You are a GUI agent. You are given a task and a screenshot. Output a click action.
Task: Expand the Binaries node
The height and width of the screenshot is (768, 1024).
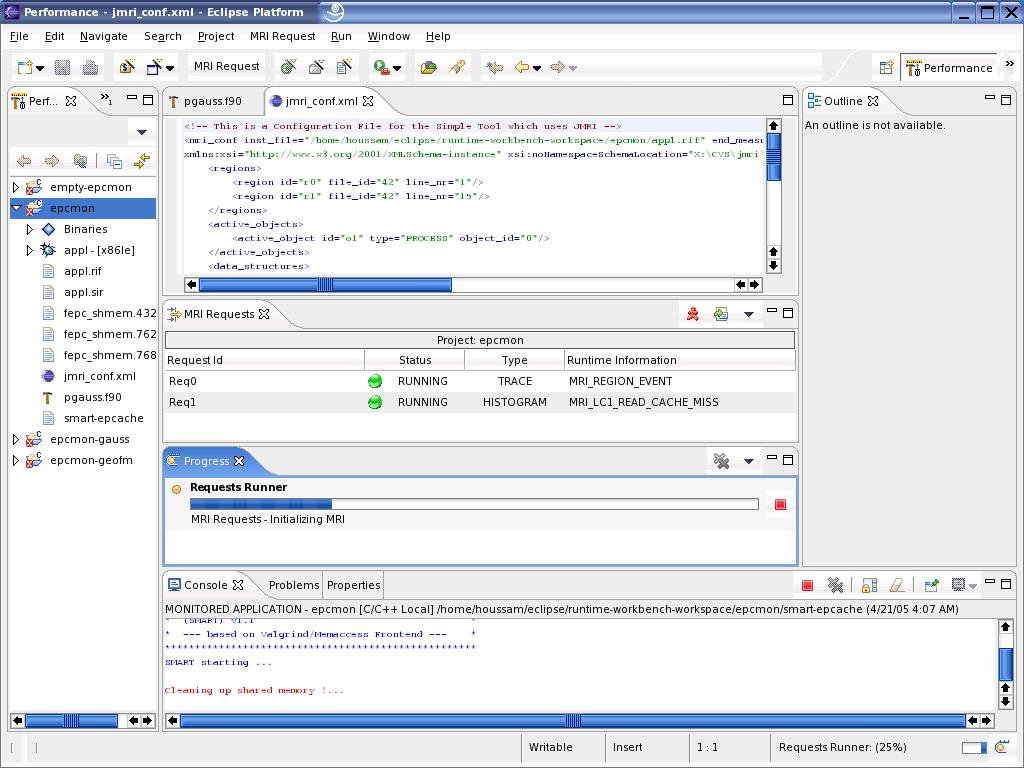(x=29, y=229)
